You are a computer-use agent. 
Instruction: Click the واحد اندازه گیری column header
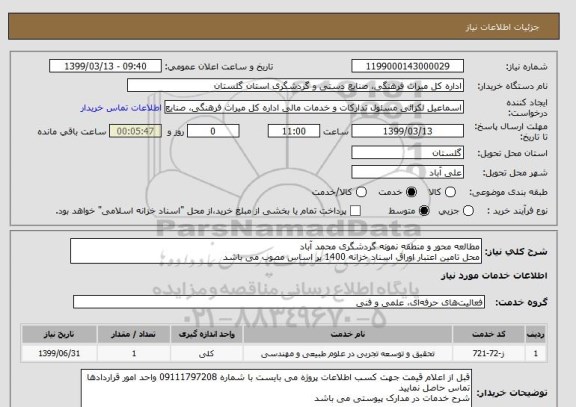coord(206,334)
